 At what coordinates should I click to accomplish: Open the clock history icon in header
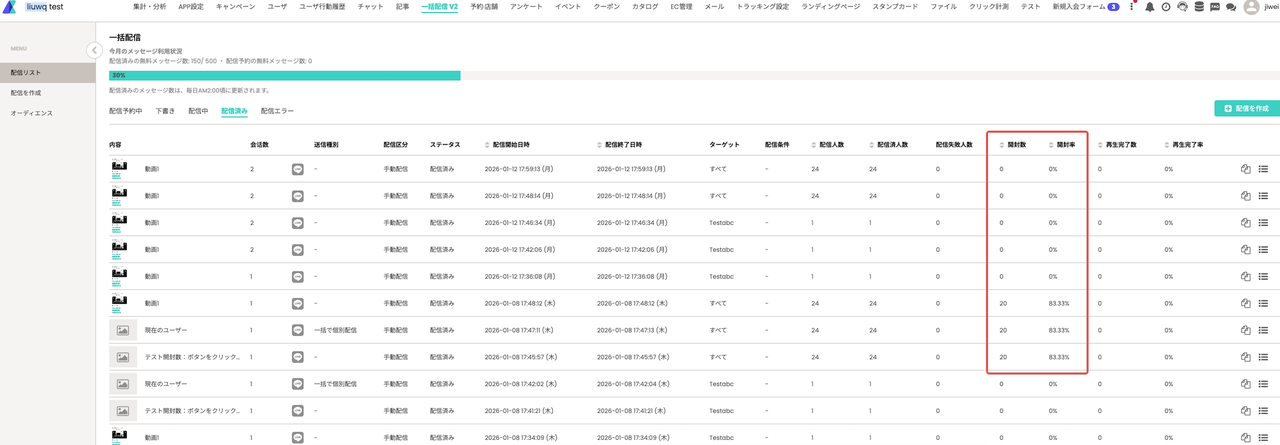[x=1166, y=7]
